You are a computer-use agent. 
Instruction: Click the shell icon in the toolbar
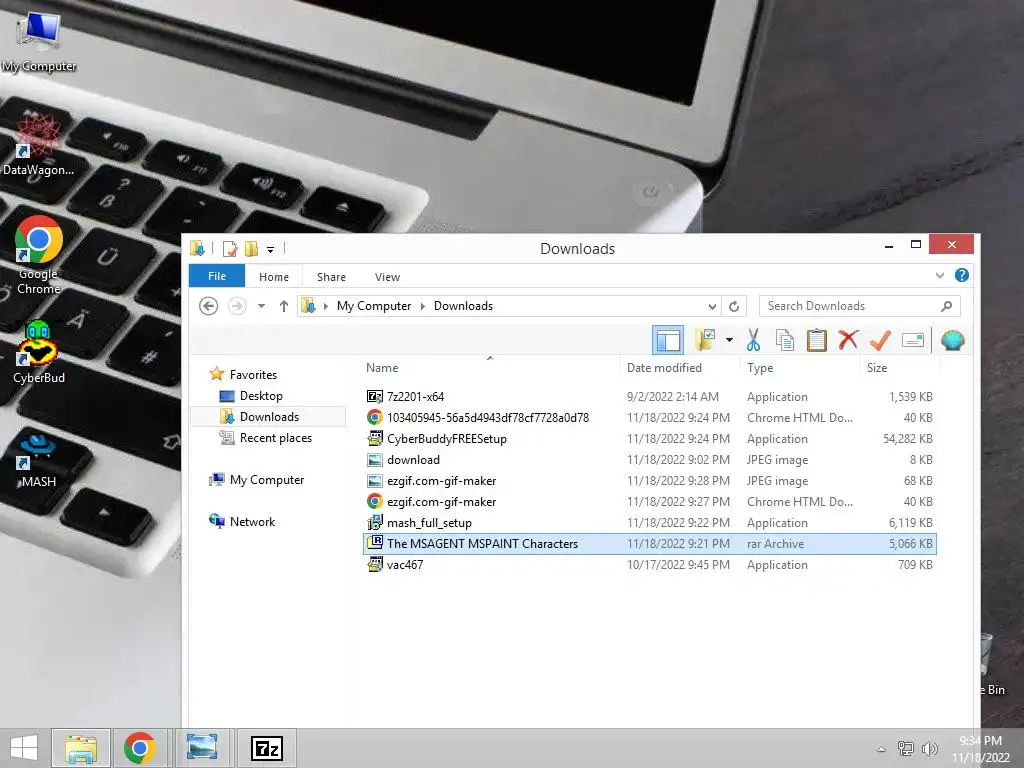coord(952,340)
